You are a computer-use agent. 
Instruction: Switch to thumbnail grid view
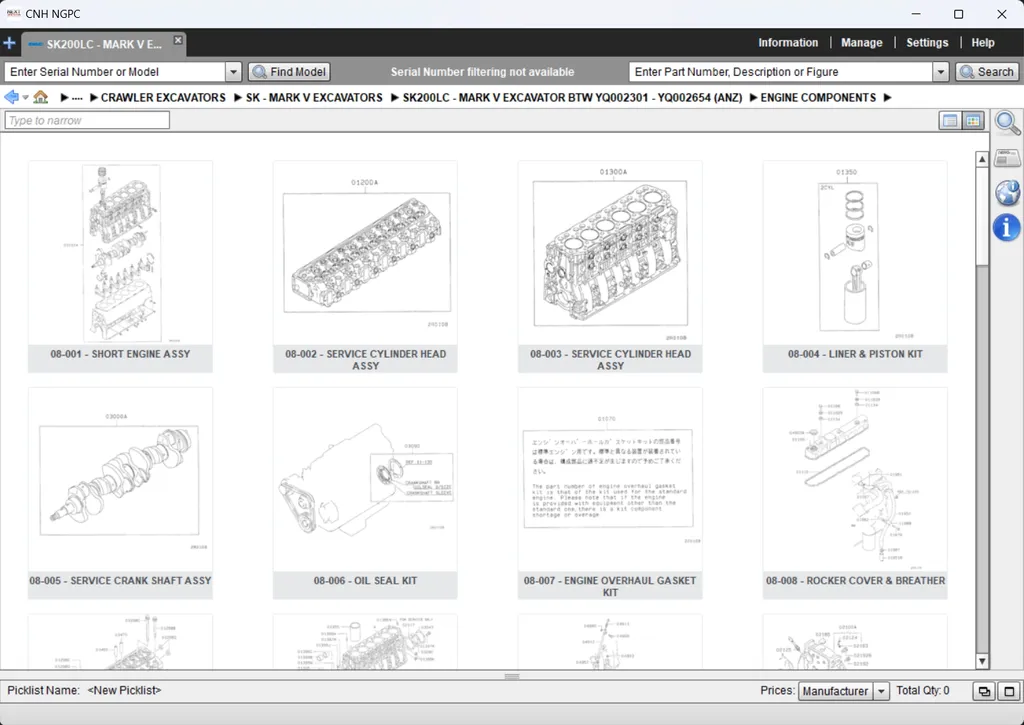(973, 121)
